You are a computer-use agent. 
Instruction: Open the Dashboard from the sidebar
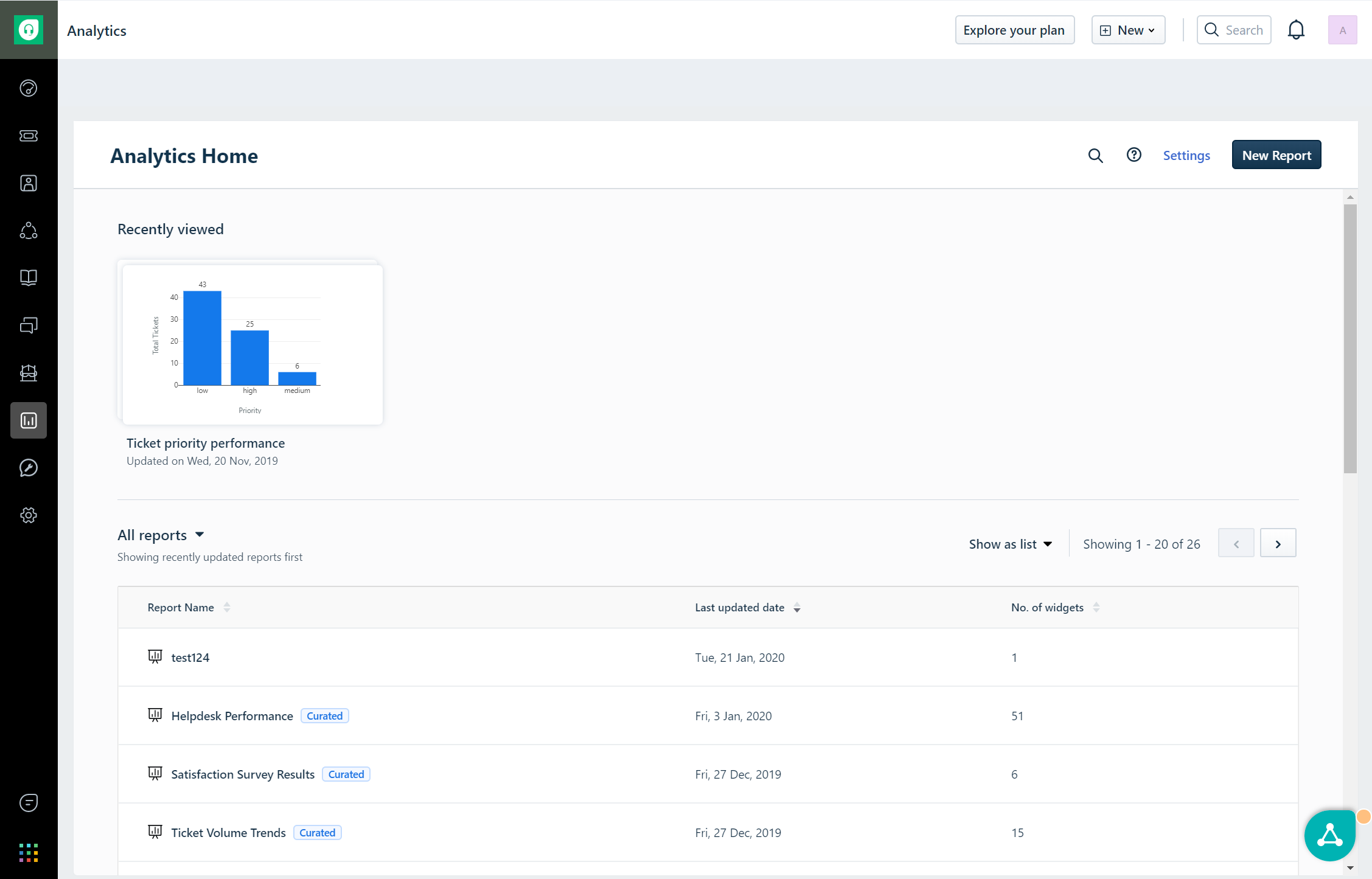point(29,88)
